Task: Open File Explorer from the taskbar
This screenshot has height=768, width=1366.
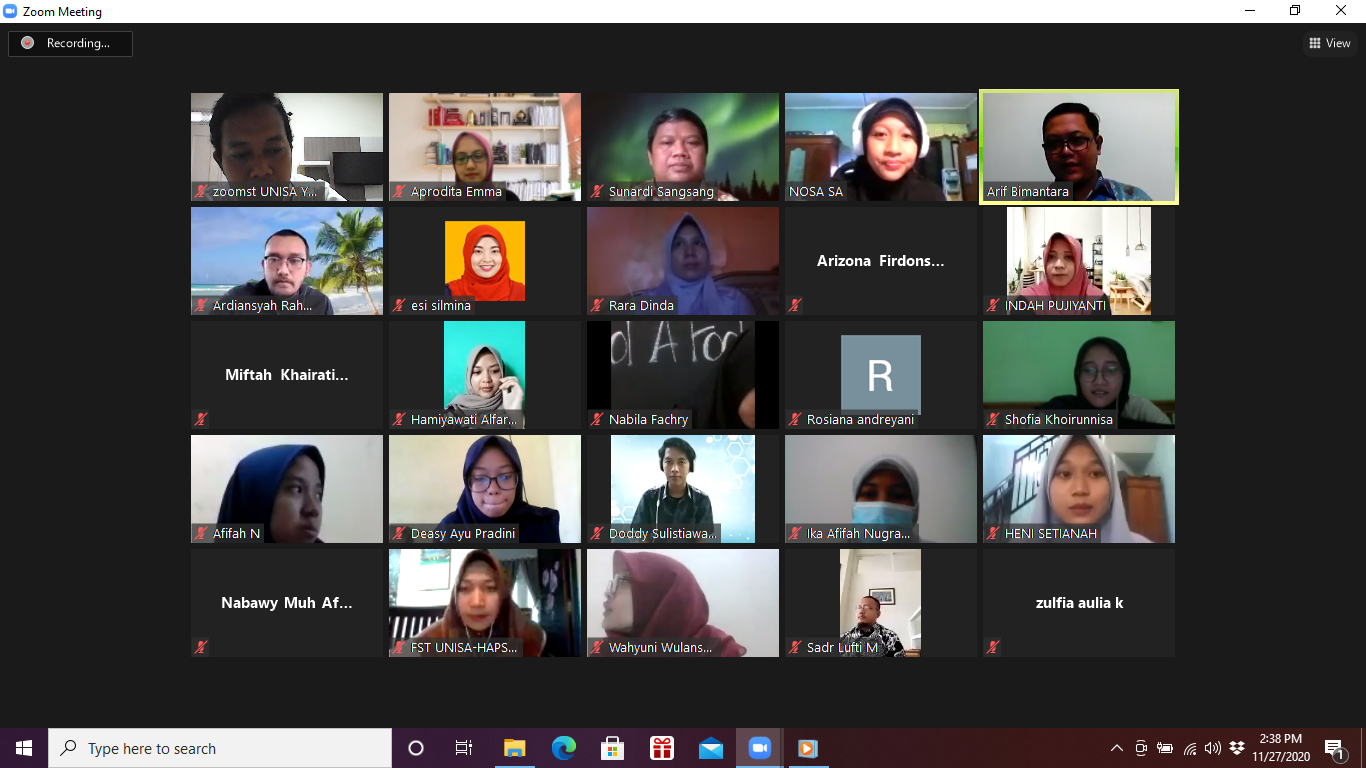Action: (515, 748)
